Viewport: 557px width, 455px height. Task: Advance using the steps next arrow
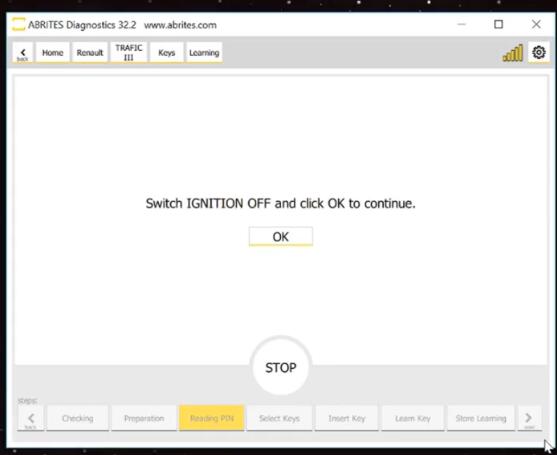click(x=529, y=419)
